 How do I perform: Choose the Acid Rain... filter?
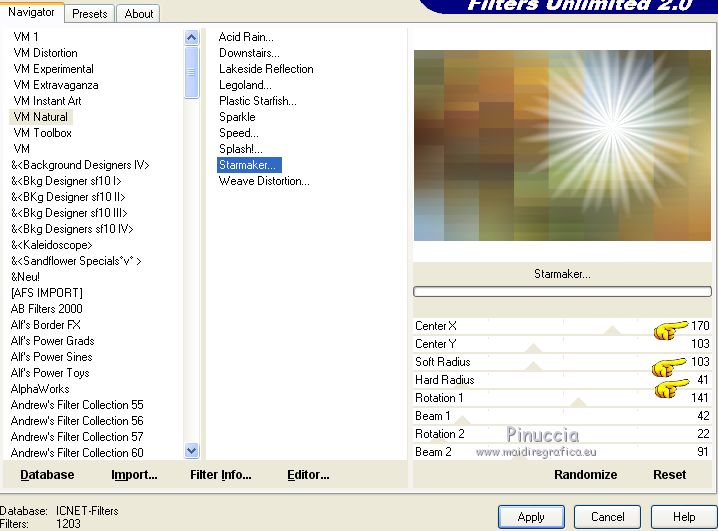[x=246, y=37]
